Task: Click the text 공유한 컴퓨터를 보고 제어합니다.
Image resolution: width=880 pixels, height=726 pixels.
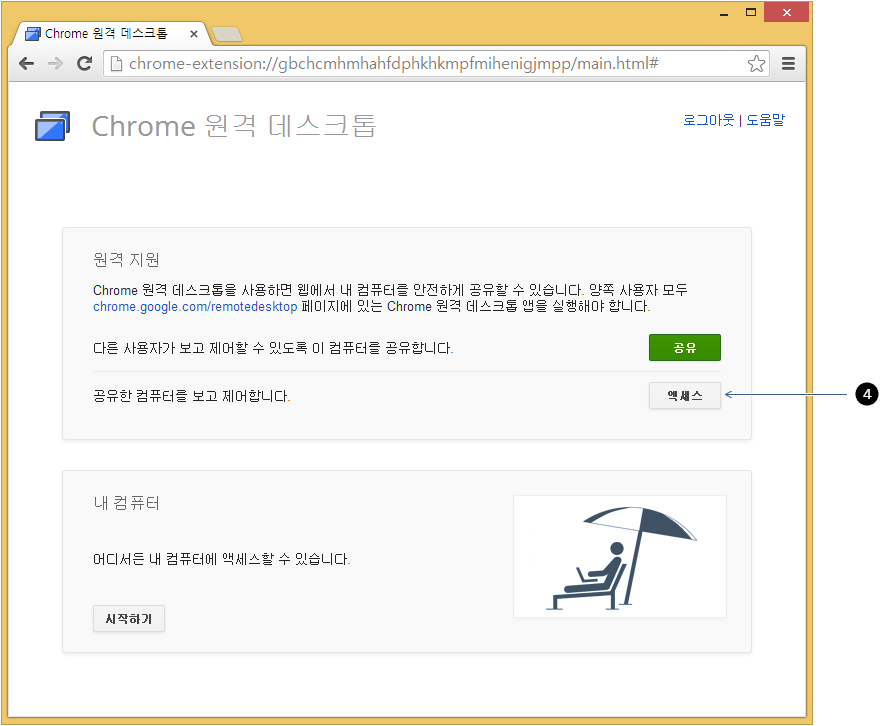Action: (x=191, y=396)
